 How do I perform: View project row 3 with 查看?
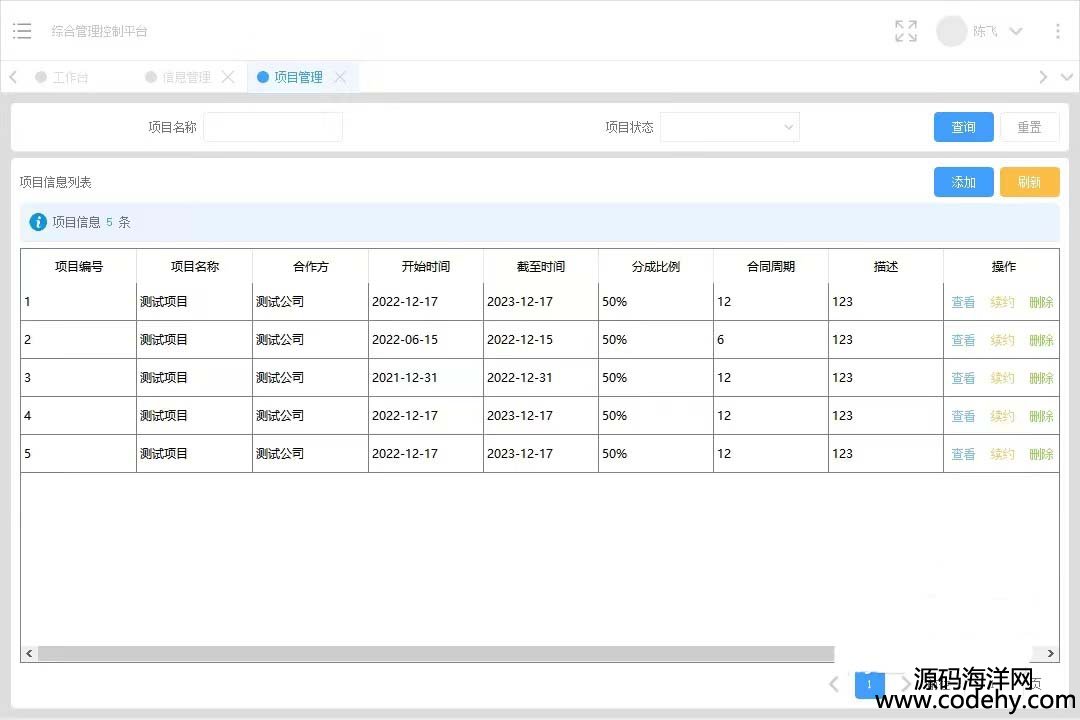(963, 378)
